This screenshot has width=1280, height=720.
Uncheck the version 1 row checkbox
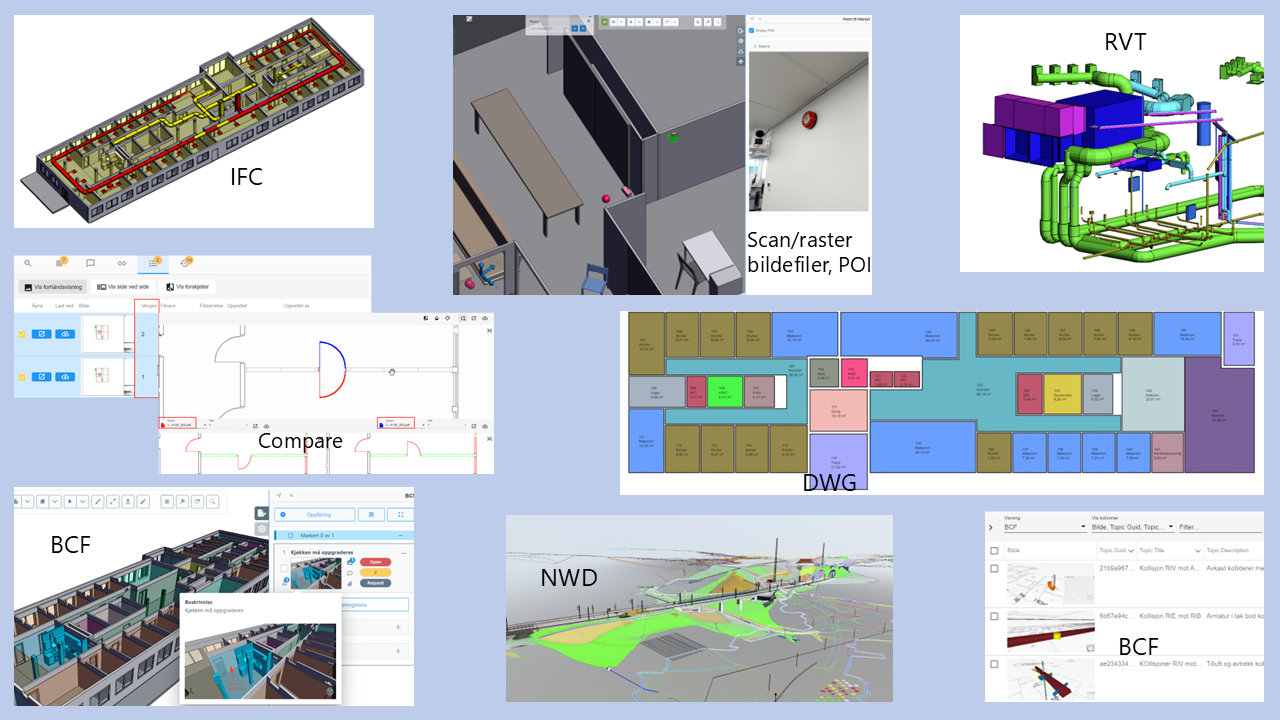point(22,377)
